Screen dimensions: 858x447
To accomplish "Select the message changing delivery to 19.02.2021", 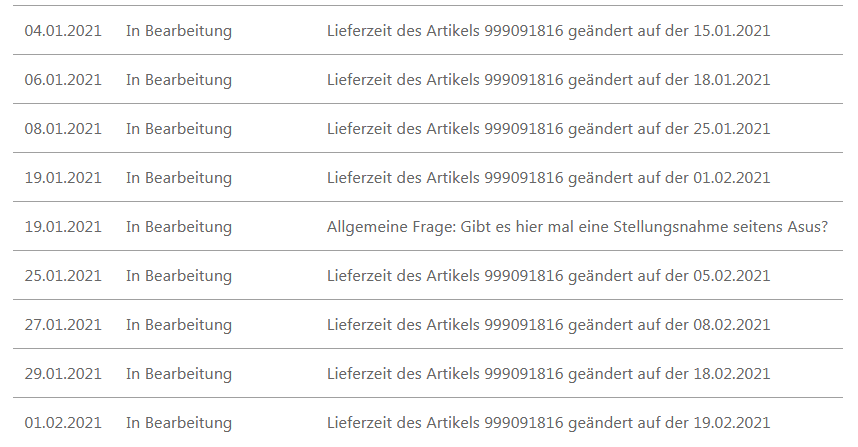I will point(548,423).
